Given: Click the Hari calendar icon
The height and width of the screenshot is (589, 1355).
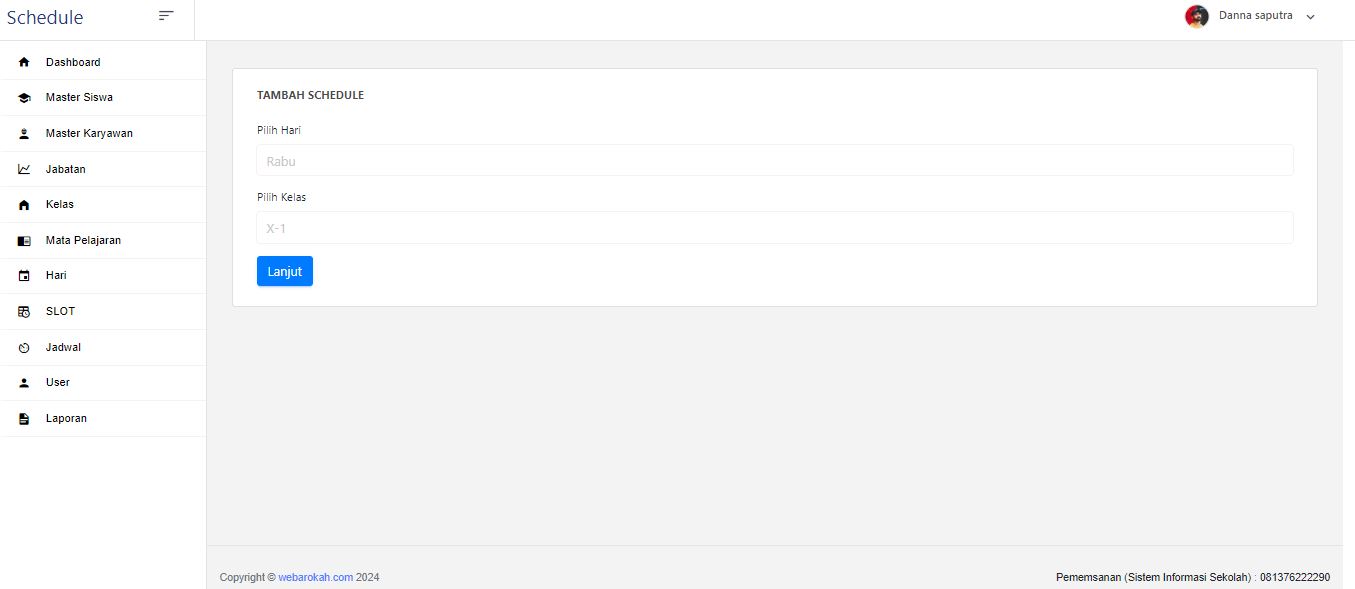Looking at the screenshot, I should click(x=24, y=276).
